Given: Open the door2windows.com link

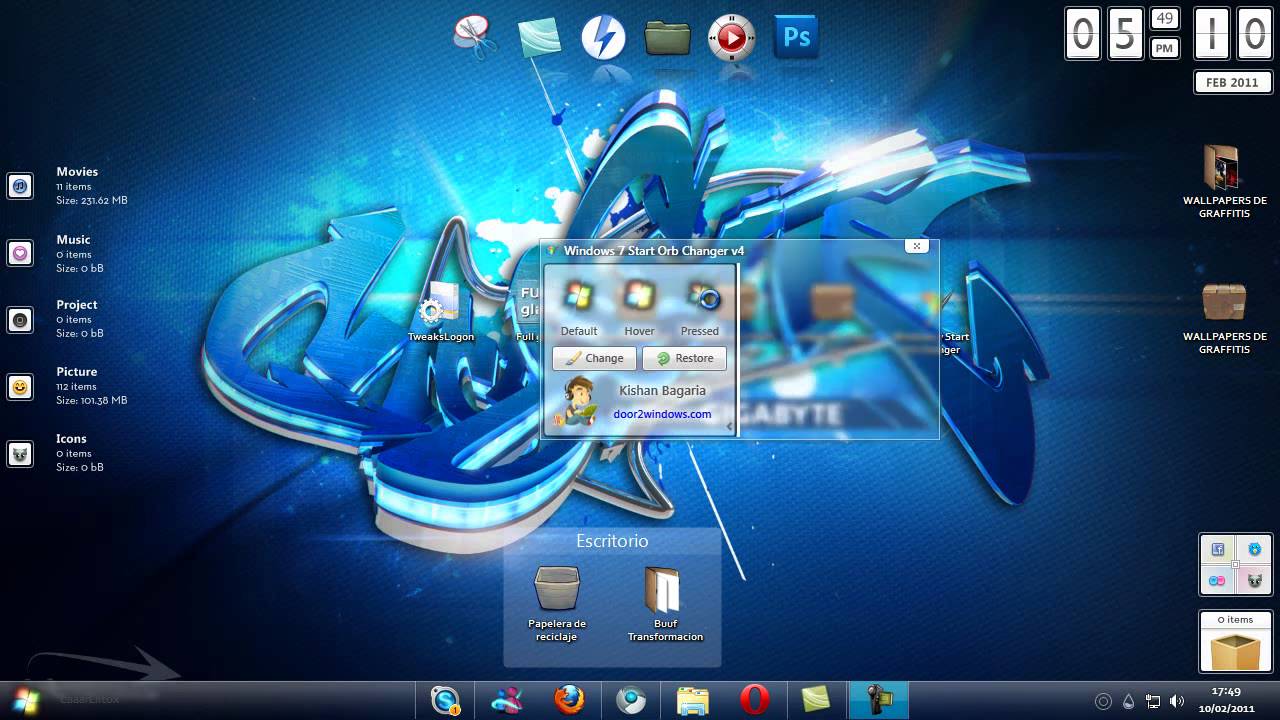Looking at the screenshot, I should (662, 414).
